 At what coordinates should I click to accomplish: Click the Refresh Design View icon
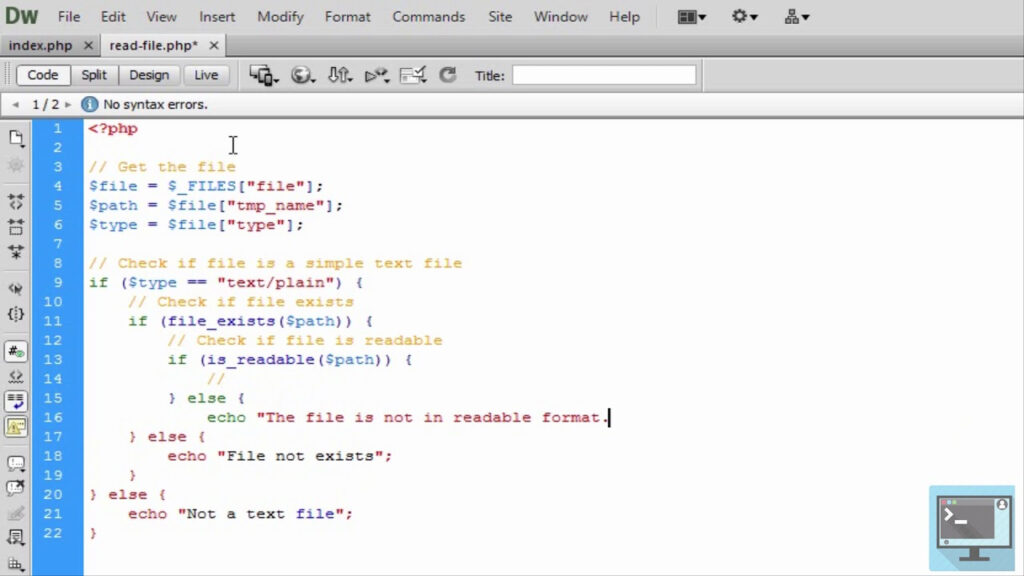[x=447, y=75]
